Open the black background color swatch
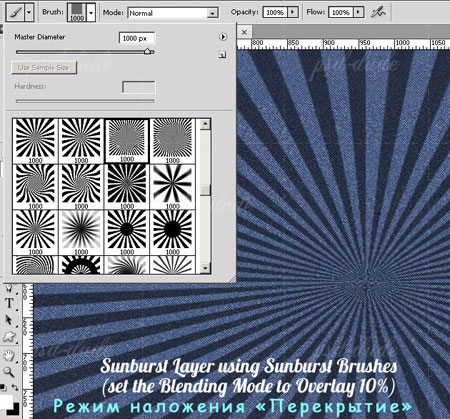The width and height of the screenshot is (450, 419). coord(14,410)
